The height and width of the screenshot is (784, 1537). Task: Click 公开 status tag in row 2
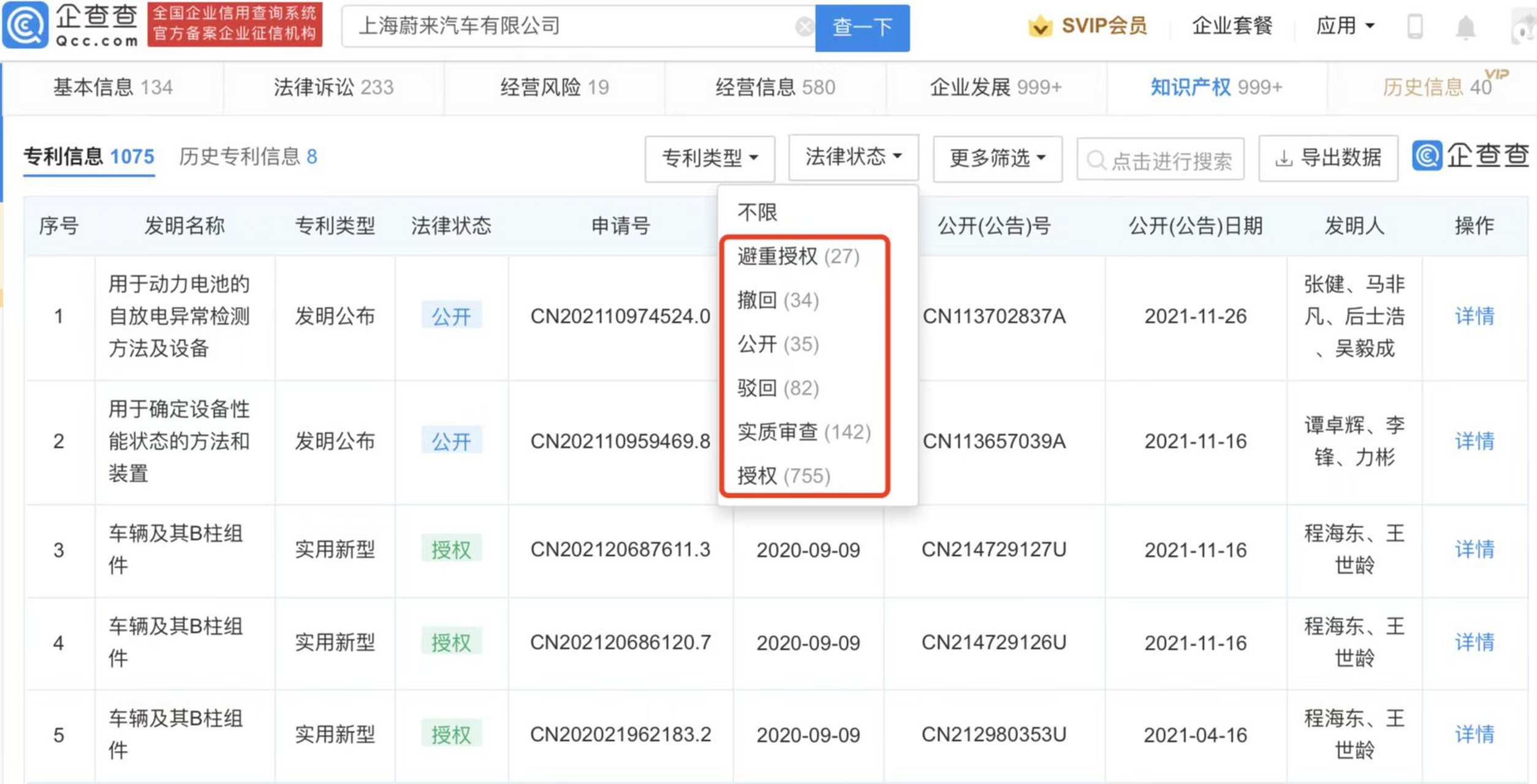[x=452, y=441]
